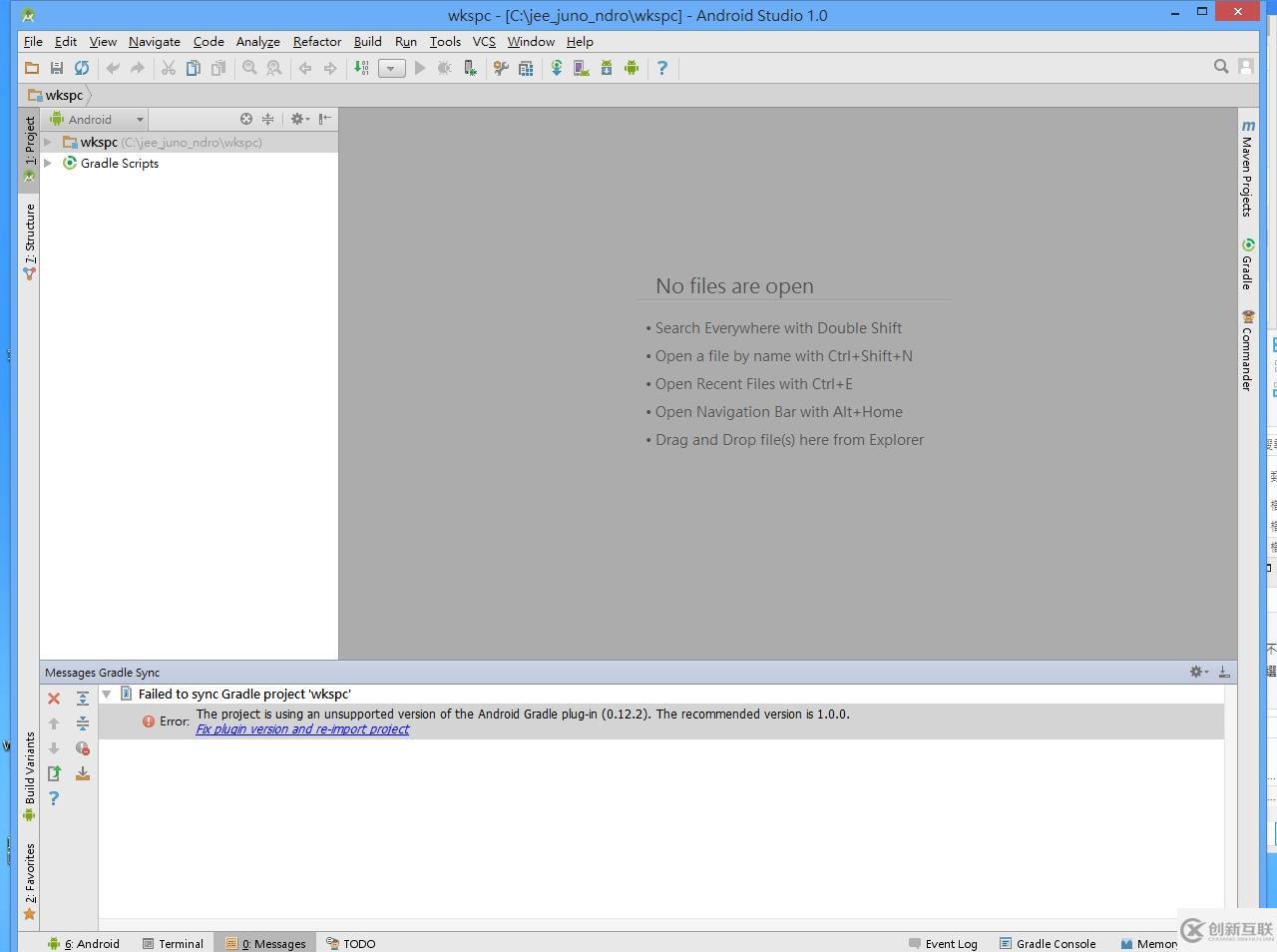This screenshot has height=952, width=1277.
Task: Hide Messages panel with minimize icon
Action: tap(1224, 672)
